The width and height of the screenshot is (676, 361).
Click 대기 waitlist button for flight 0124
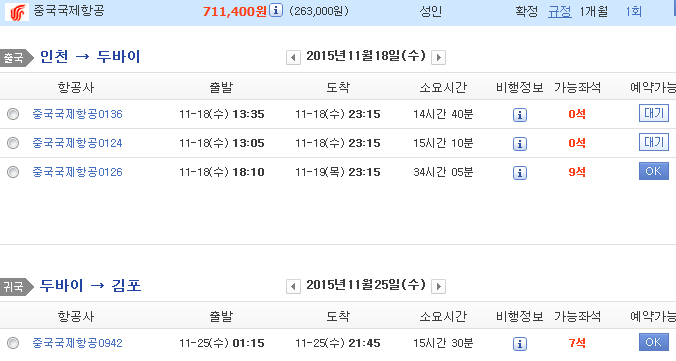(654, 142)
